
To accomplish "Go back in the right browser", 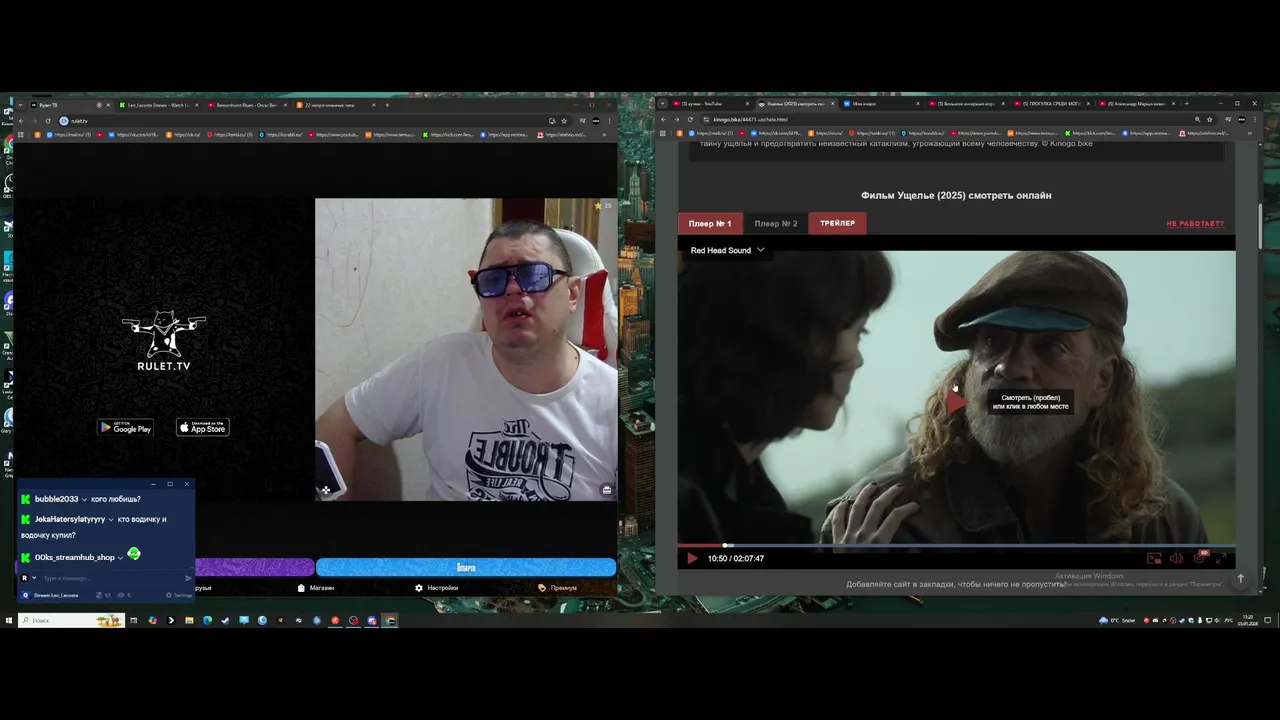I will tap(663, 119).
